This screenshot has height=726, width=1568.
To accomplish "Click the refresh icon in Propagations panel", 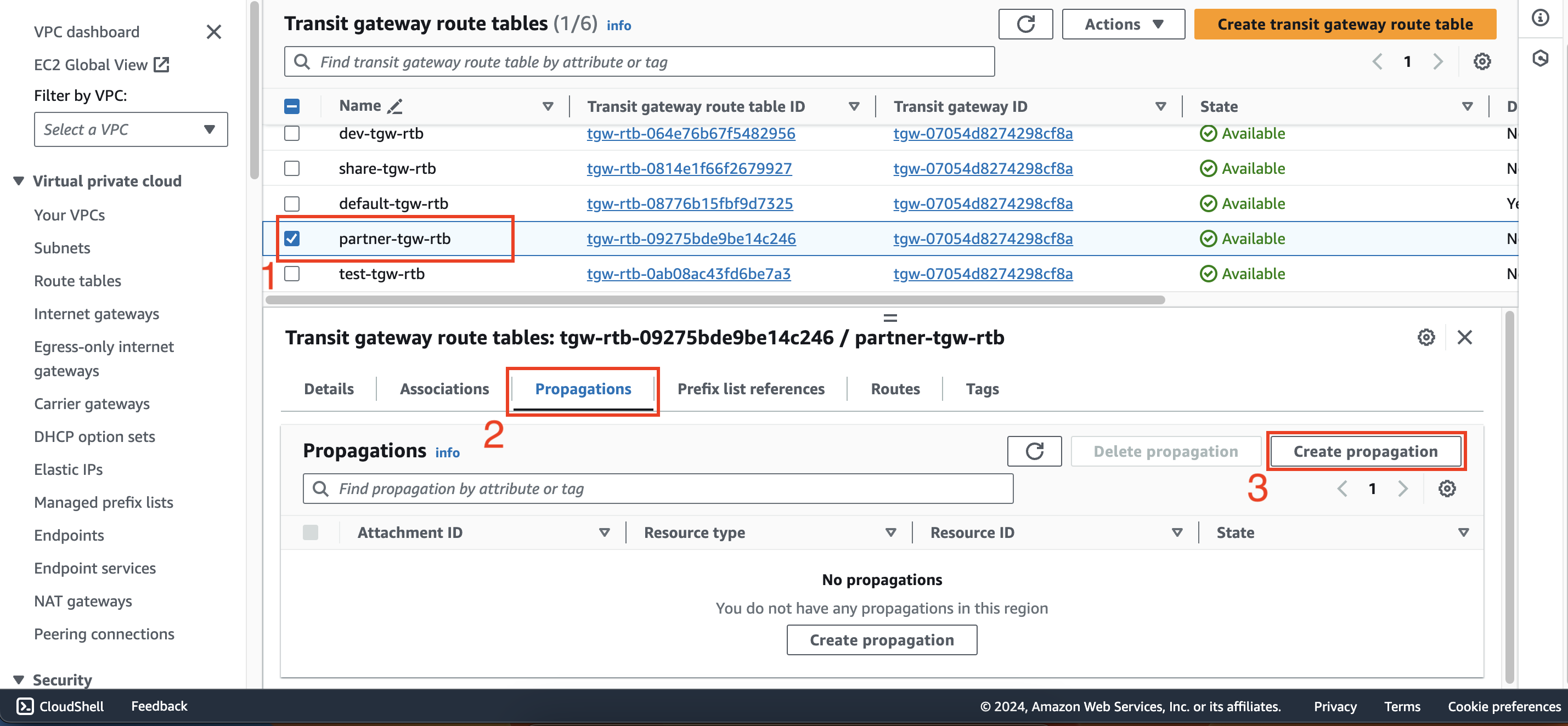I will coord(1035,450).
